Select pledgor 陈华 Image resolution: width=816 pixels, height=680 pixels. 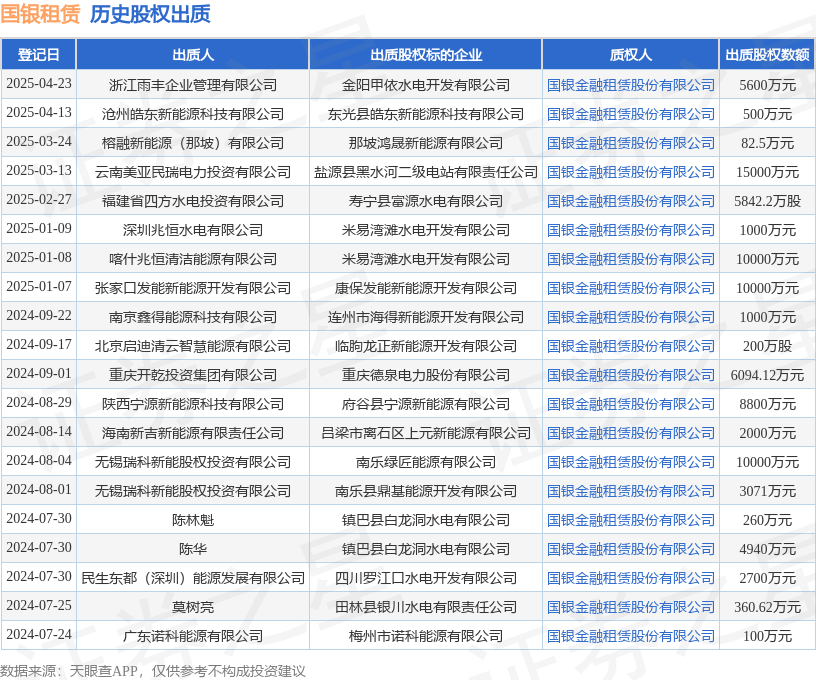(x=193, y=549)
